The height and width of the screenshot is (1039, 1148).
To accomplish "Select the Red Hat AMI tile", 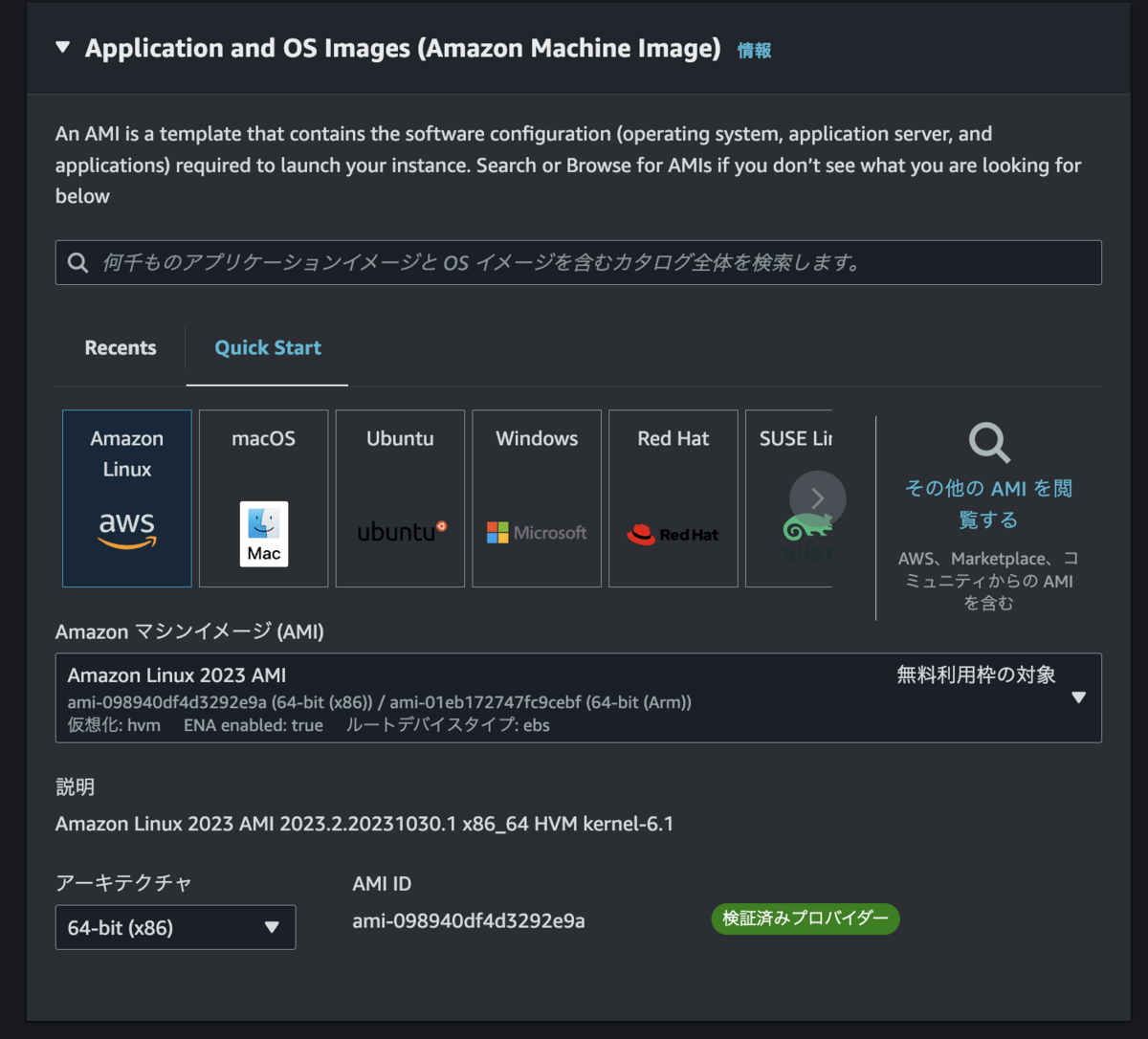I will [673, 498].
